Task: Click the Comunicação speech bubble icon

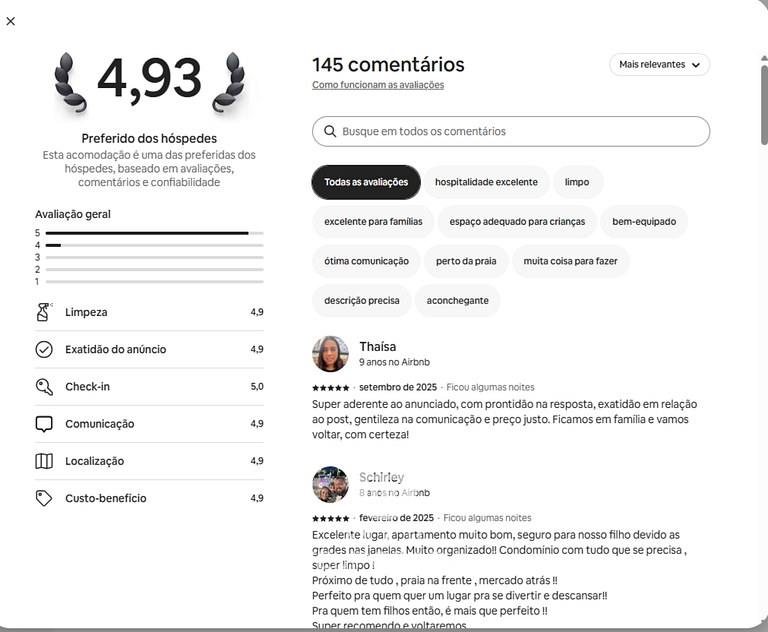Action: tap(44, 424)
